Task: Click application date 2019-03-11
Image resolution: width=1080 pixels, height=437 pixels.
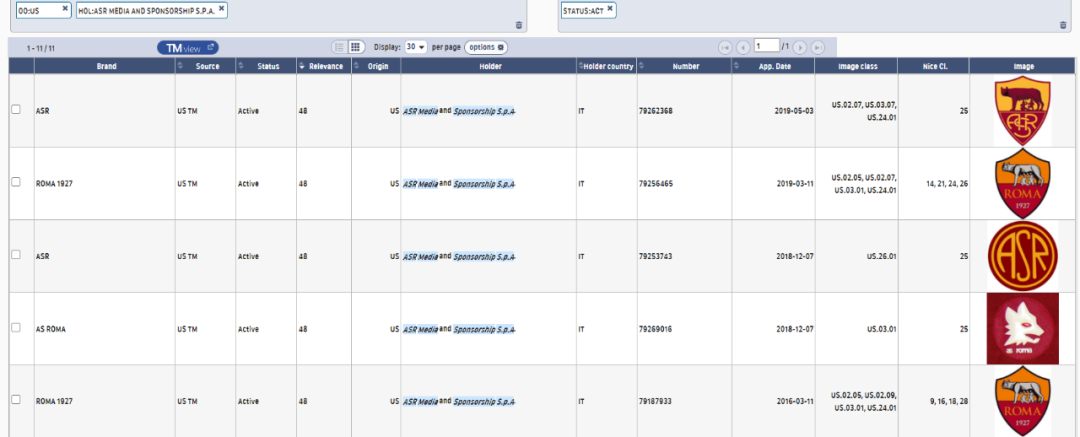Action: click(x=796, y=184)
